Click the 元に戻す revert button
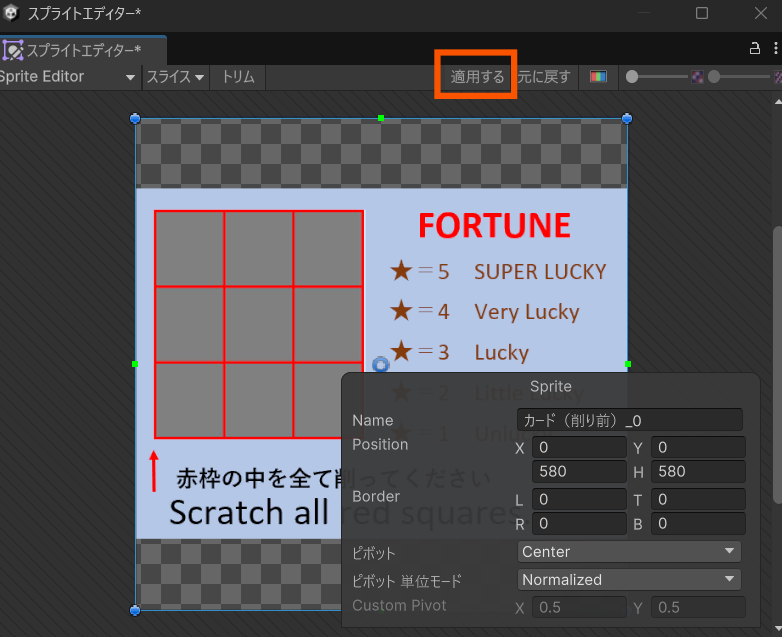 (x=544, y=77)
